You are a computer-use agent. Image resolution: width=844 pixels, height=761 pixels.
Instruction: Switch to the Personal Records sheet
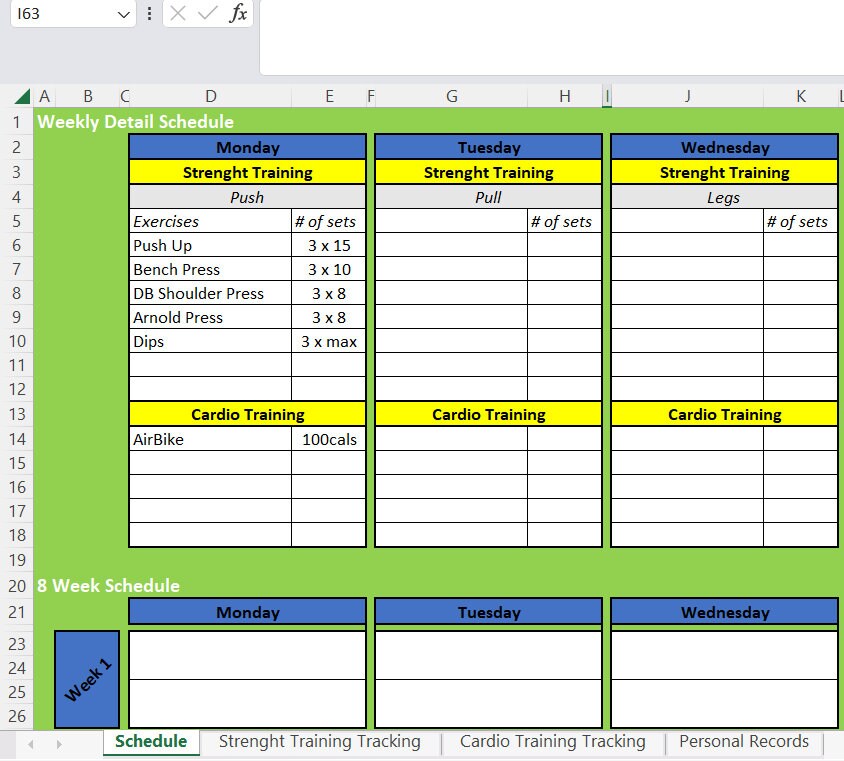pos(743,742)
